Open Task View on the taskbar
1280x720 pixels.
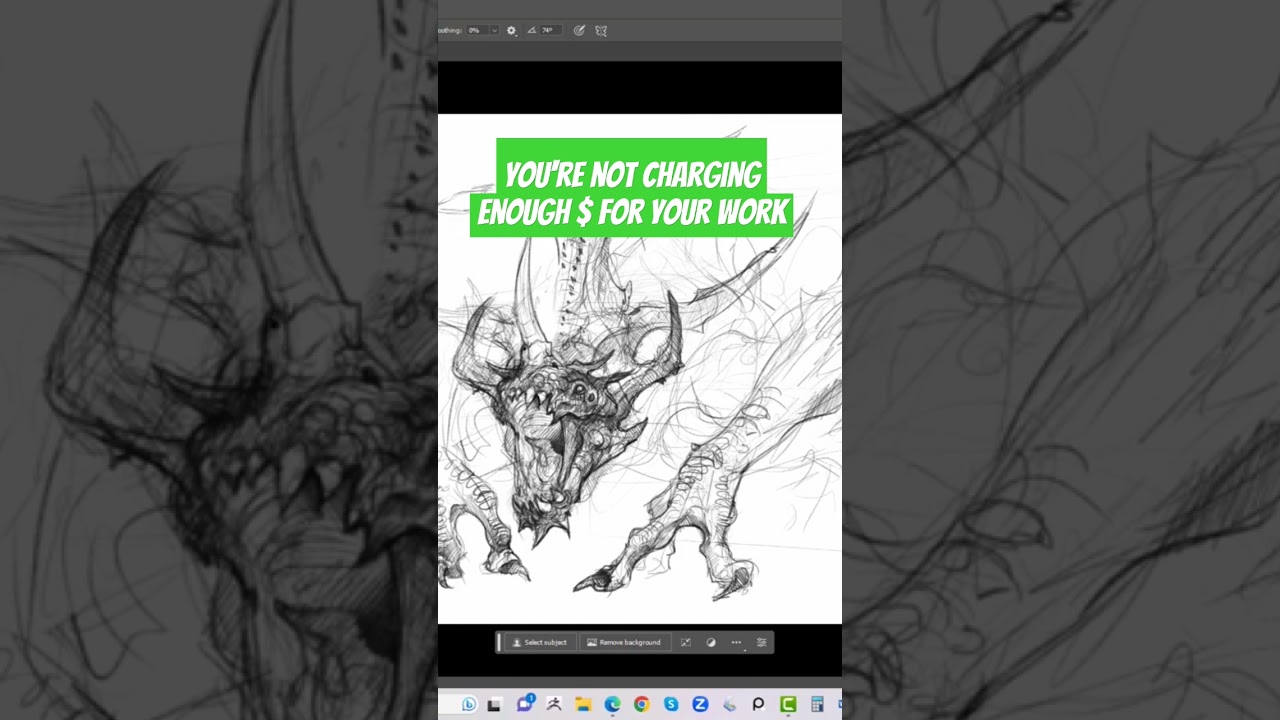point(494,705)
